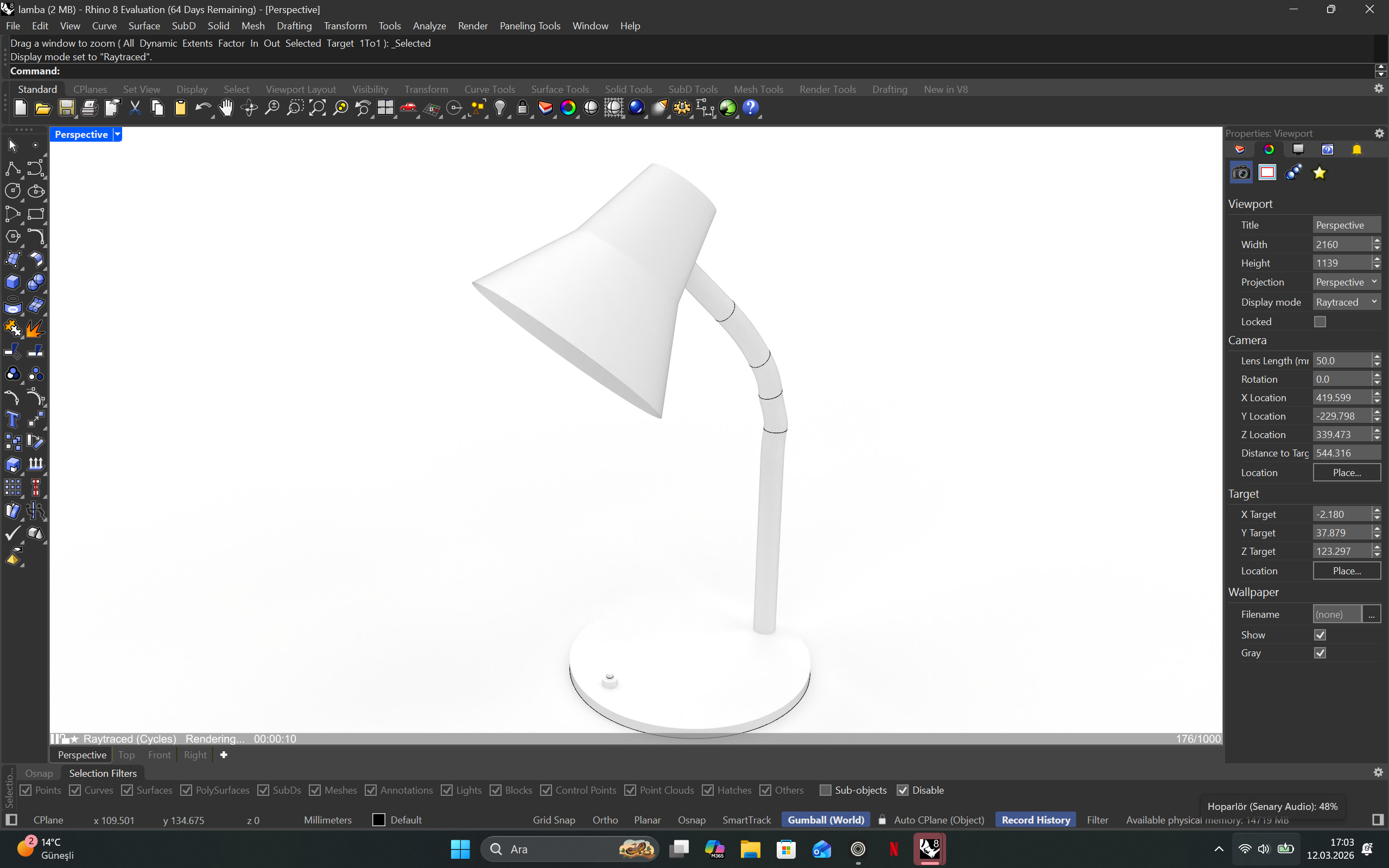Open the Surface menu

coord(144,26)
